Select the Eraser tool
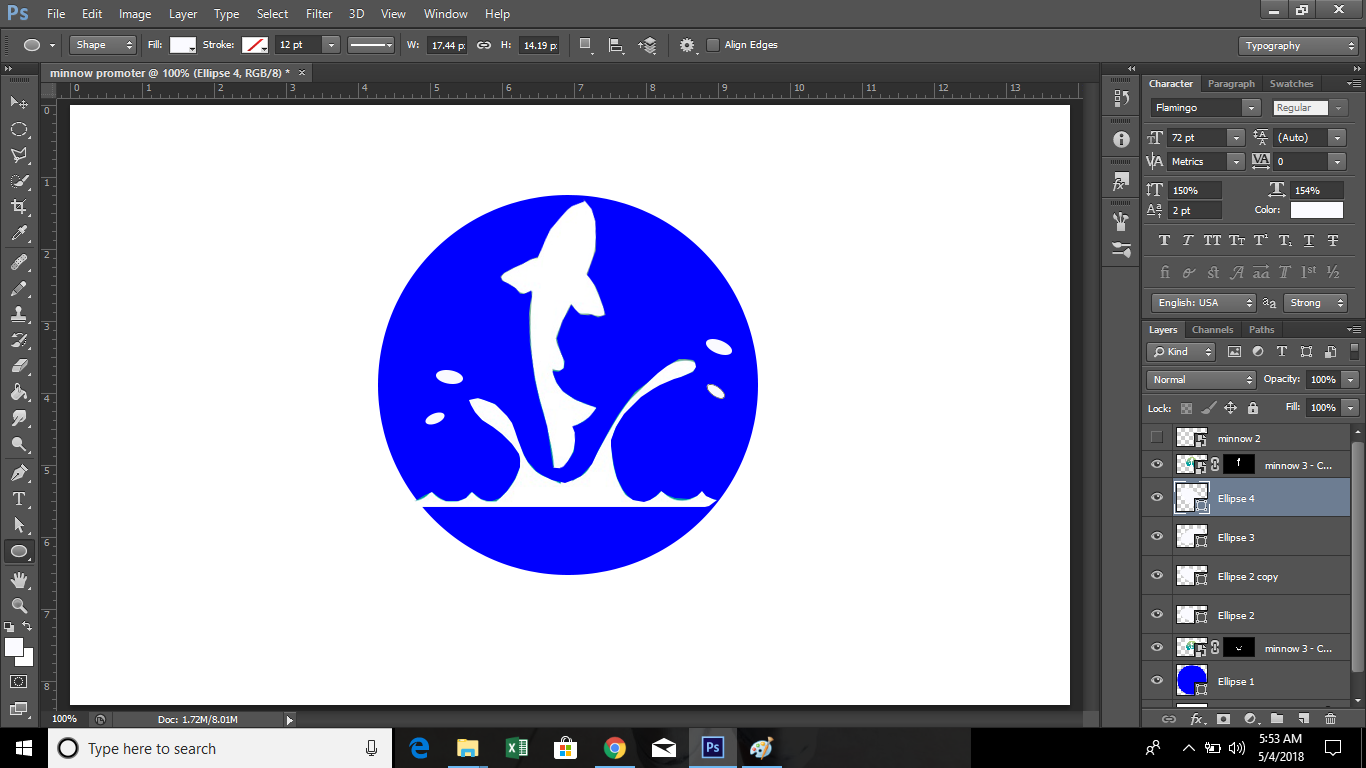This screenshot has height=768, width=1366. pyautogui.click(x=19, y=366)
